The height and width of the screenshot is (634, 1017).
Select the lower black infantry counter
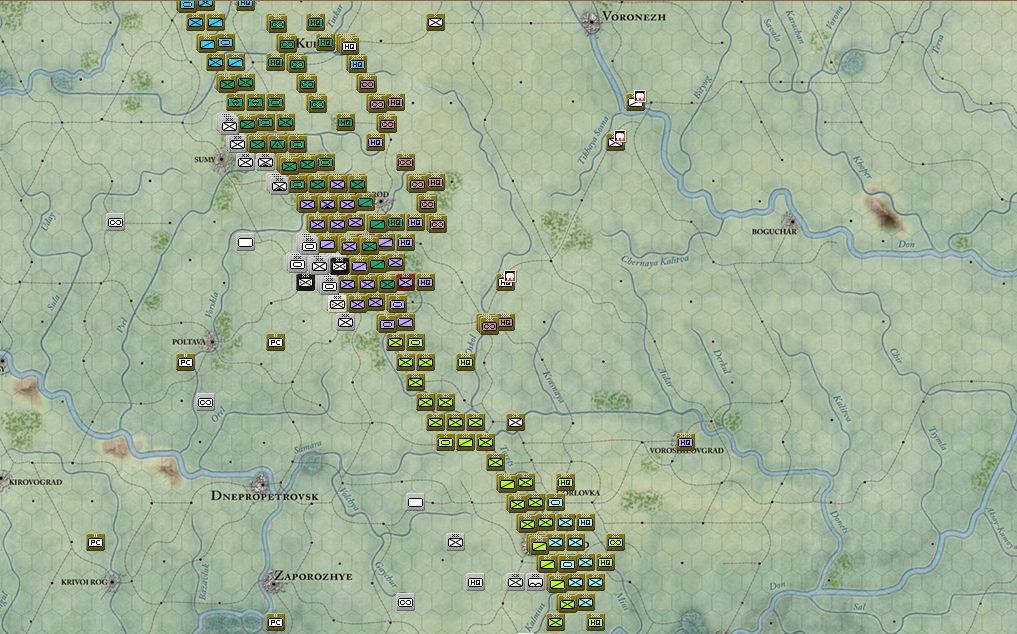[x=305, y=282]
